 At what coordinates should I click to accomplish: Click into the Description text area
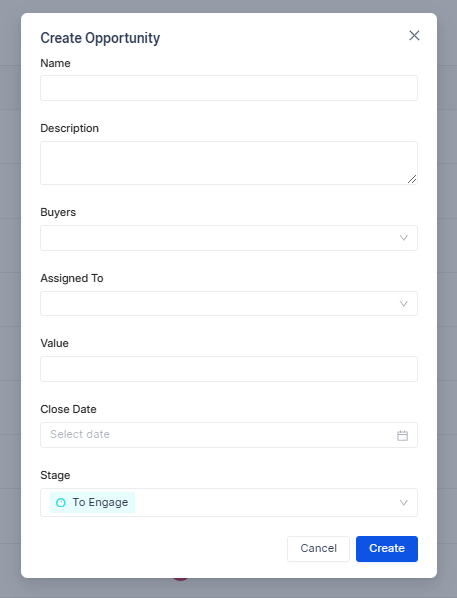click(x=229, y=163)
